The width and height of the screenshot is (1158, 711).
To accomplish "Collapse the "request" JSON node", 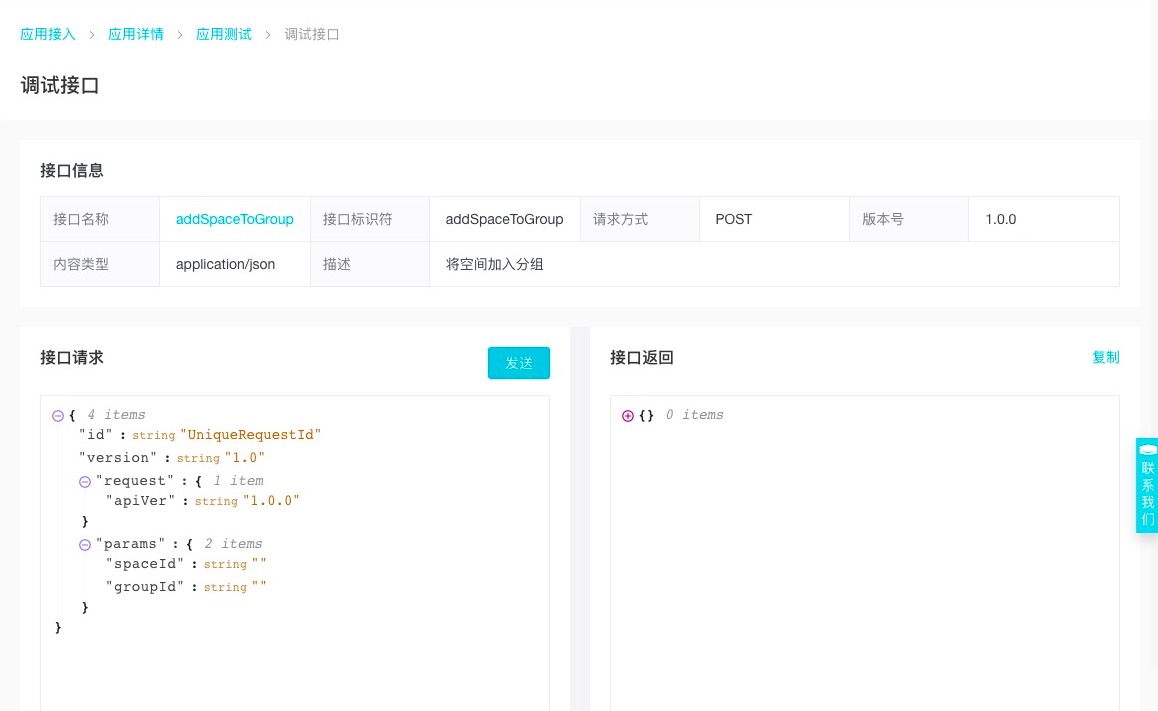I will click(85, 481).
